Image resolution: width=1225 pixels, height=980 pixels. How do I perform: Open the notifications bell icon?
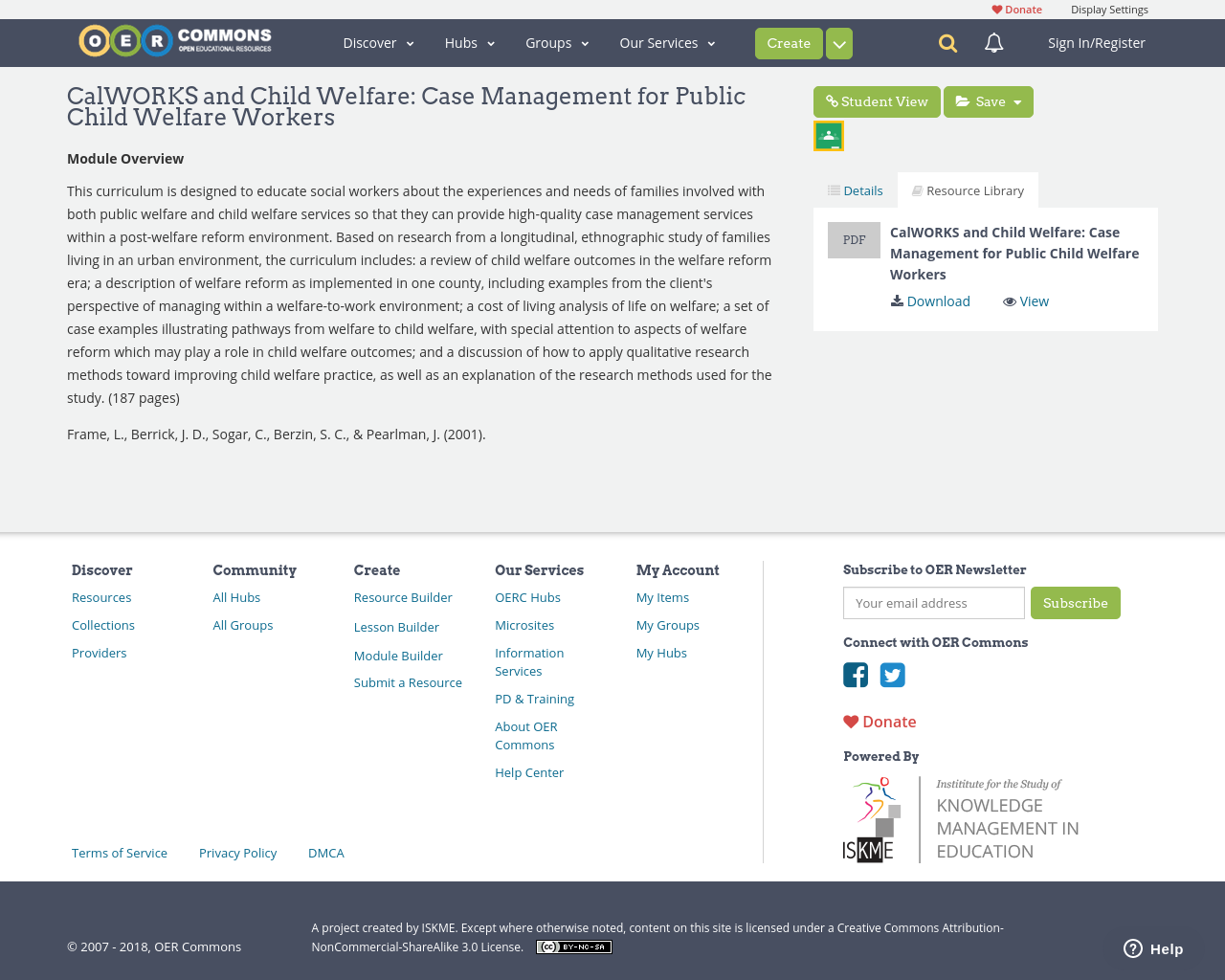pos(992,42)
